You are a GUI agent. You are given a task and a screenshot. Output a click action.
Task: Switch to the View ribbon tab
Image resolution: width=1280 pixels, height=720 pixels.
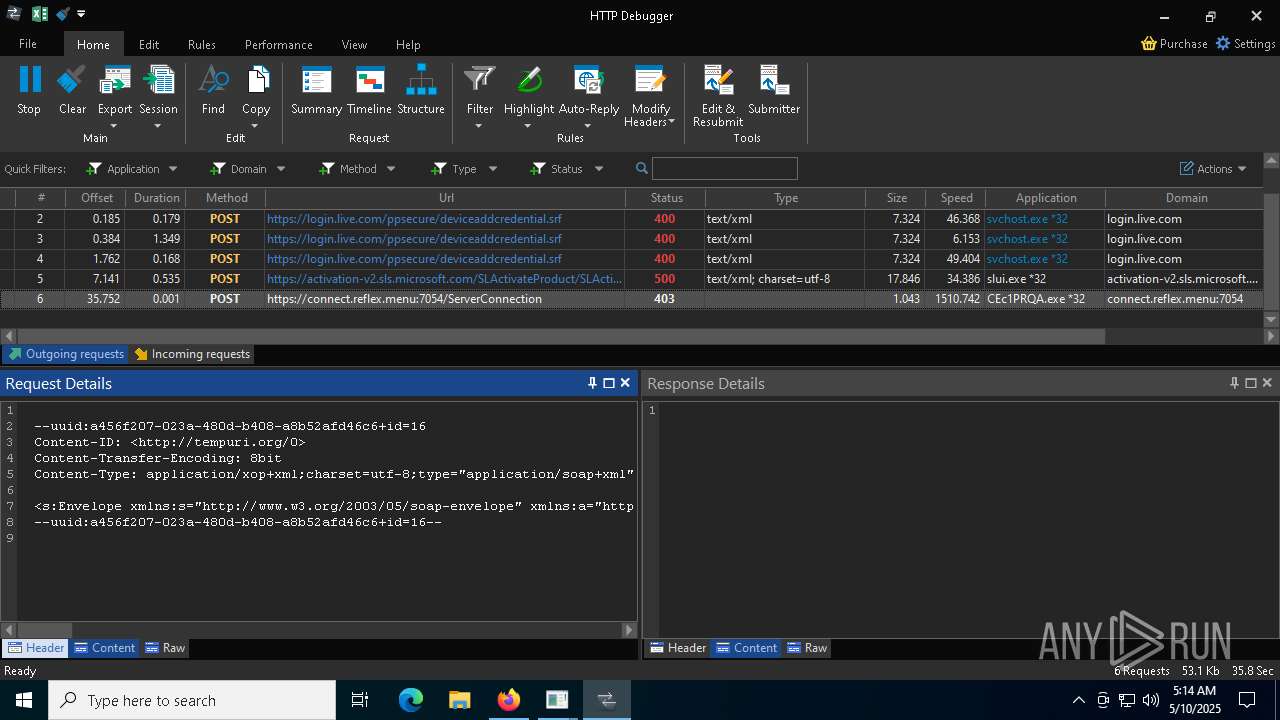pyautogui.click(x=354, y=44)
